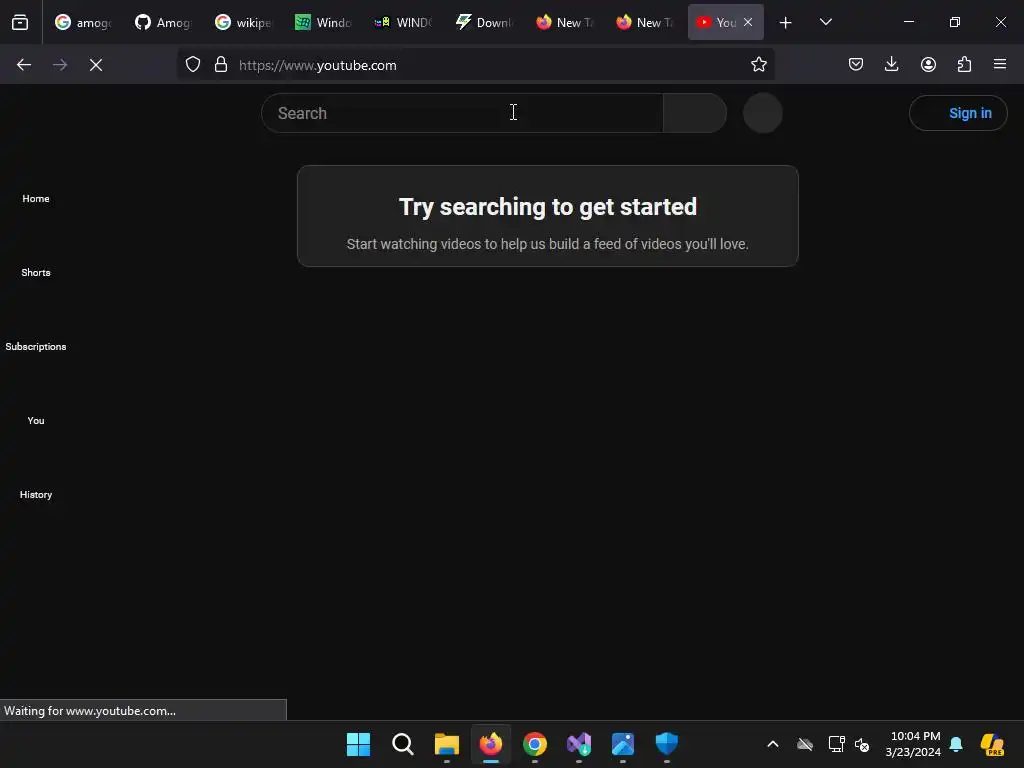
Task: Save page to Pocket
Action: click(856, 64)
